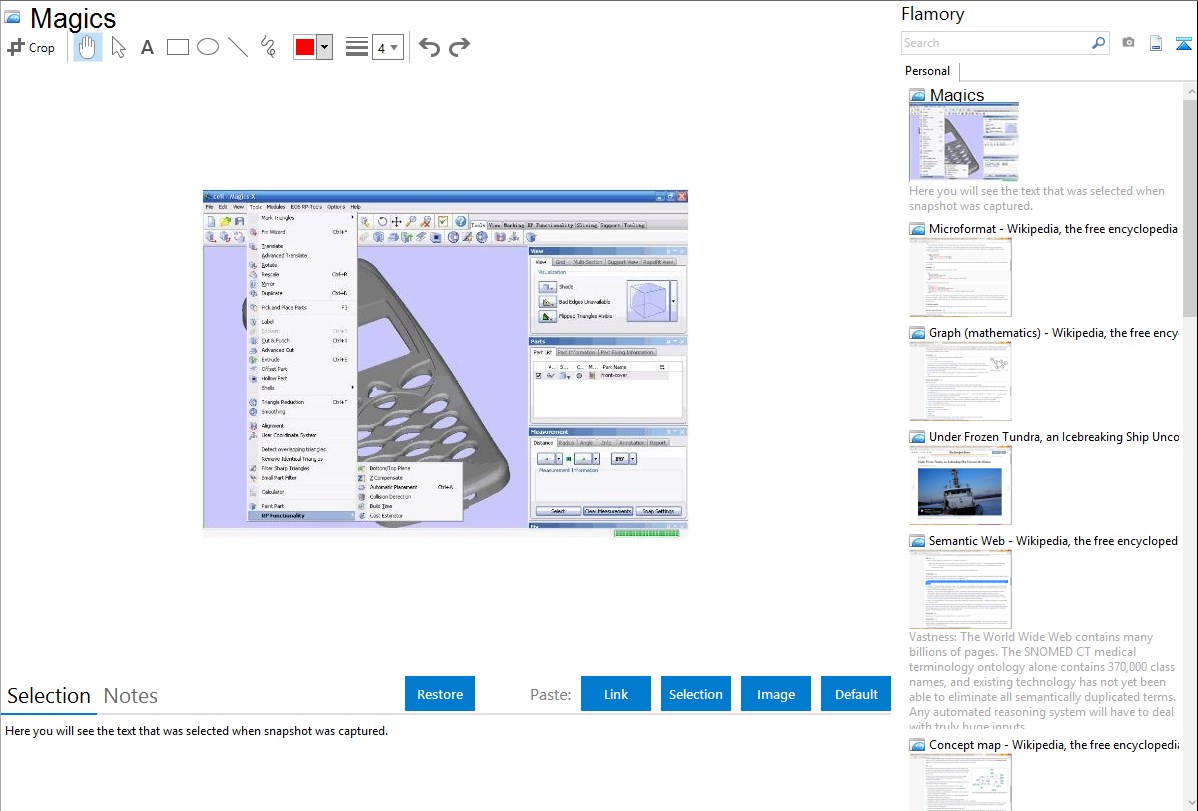Click the 'Flamory' heading
1198x811 pixels.
coord(933,14)
